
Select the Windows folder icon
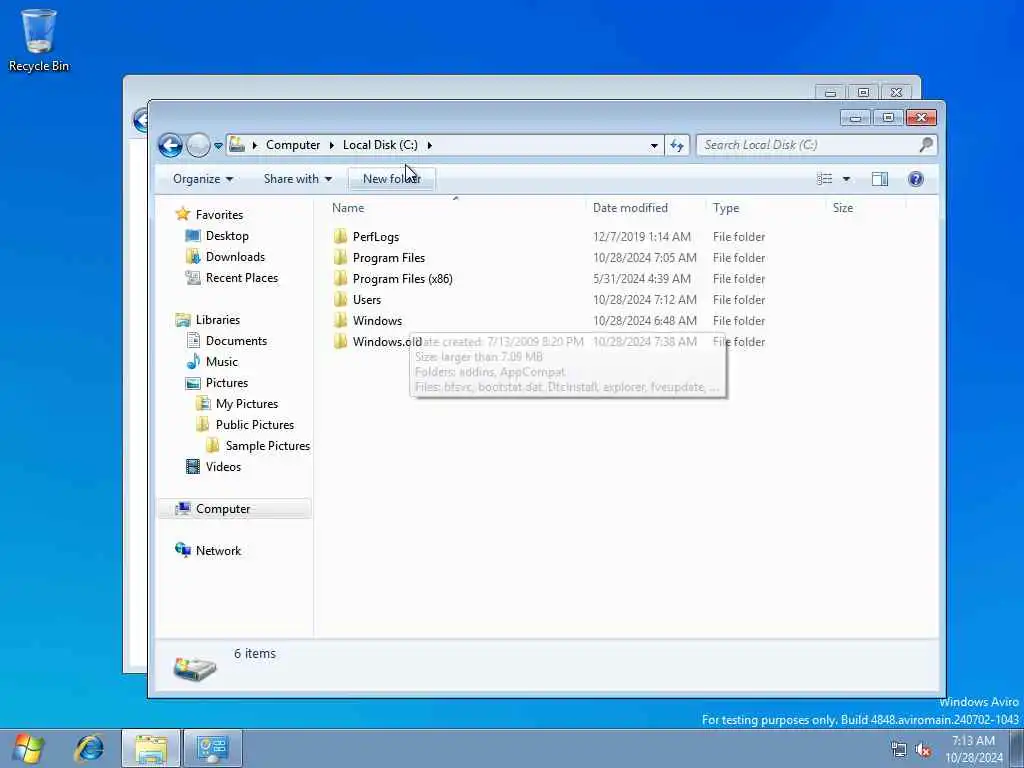click(x=340, y=320)
